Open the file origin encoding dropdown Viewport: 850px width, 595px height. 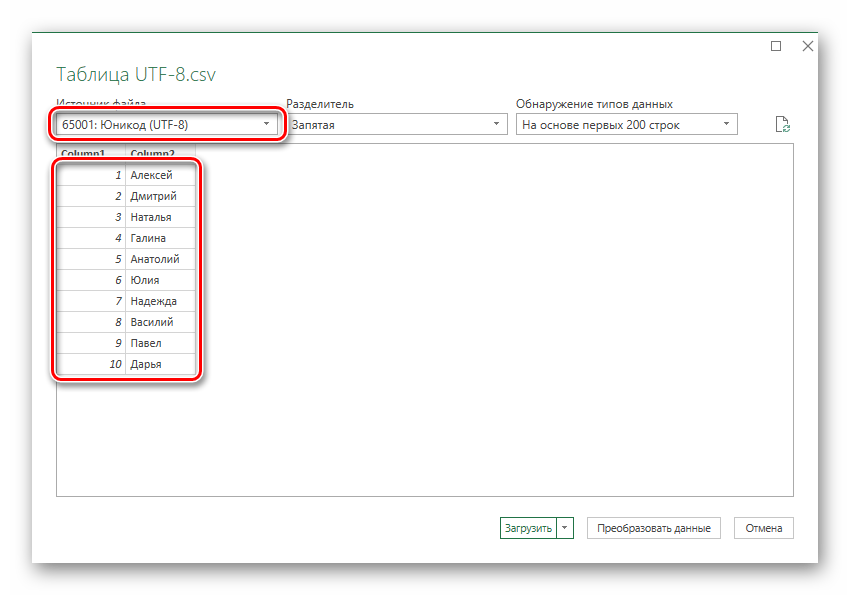pos(166,125)
